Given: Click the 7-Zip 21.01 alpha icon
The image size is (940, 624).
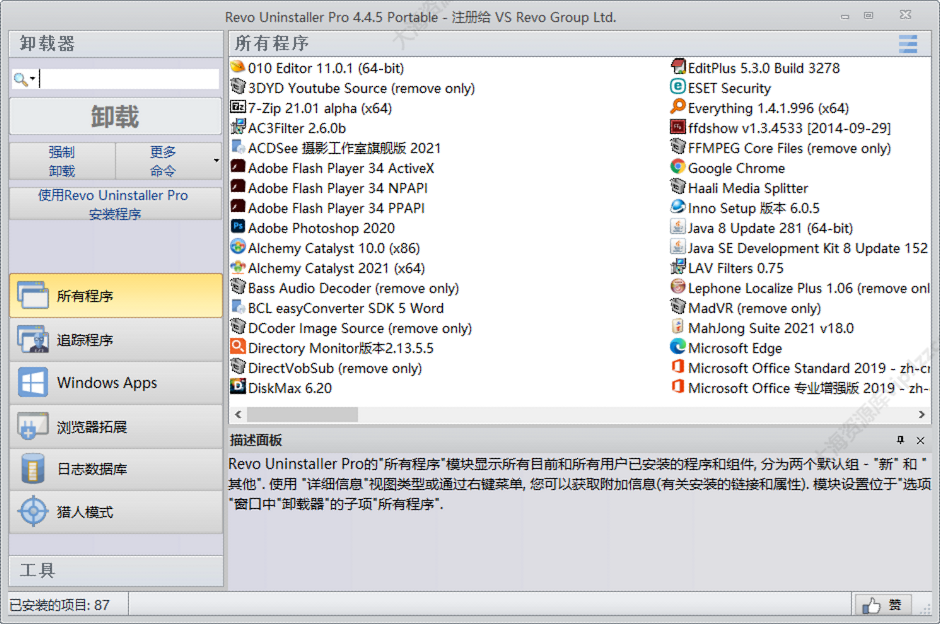Looking at the screenshot, I should point(238,107).
